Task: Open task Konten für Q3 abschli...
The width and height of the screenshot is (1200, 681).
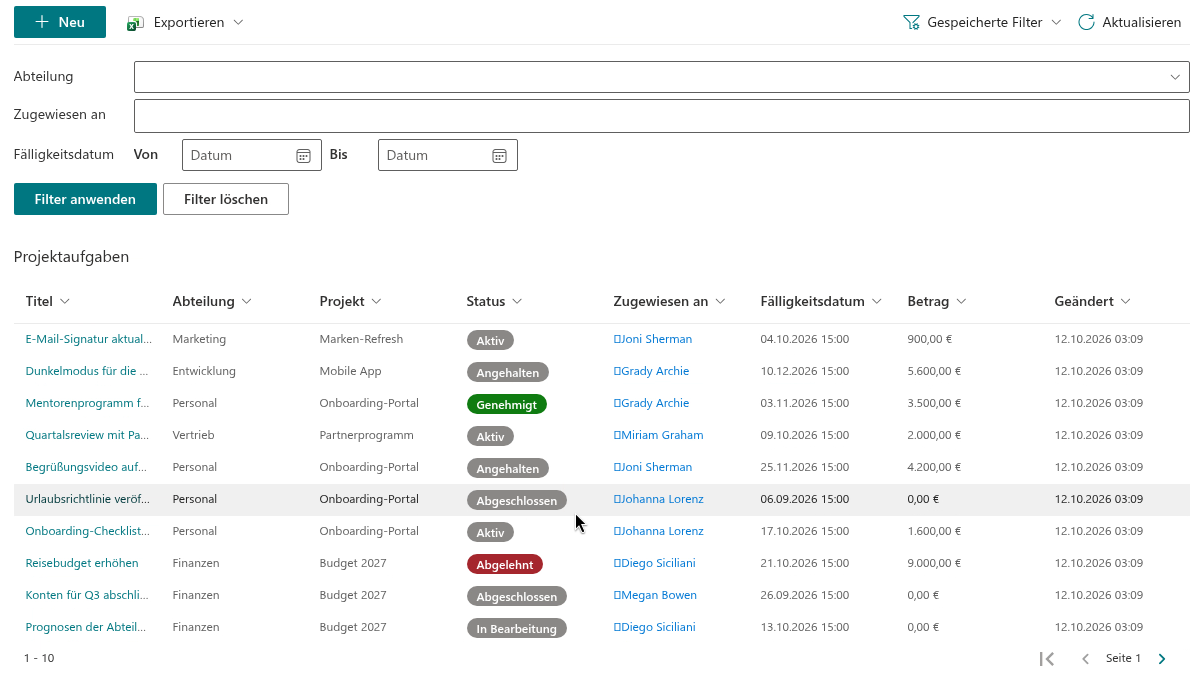Action: click(87, 595)
